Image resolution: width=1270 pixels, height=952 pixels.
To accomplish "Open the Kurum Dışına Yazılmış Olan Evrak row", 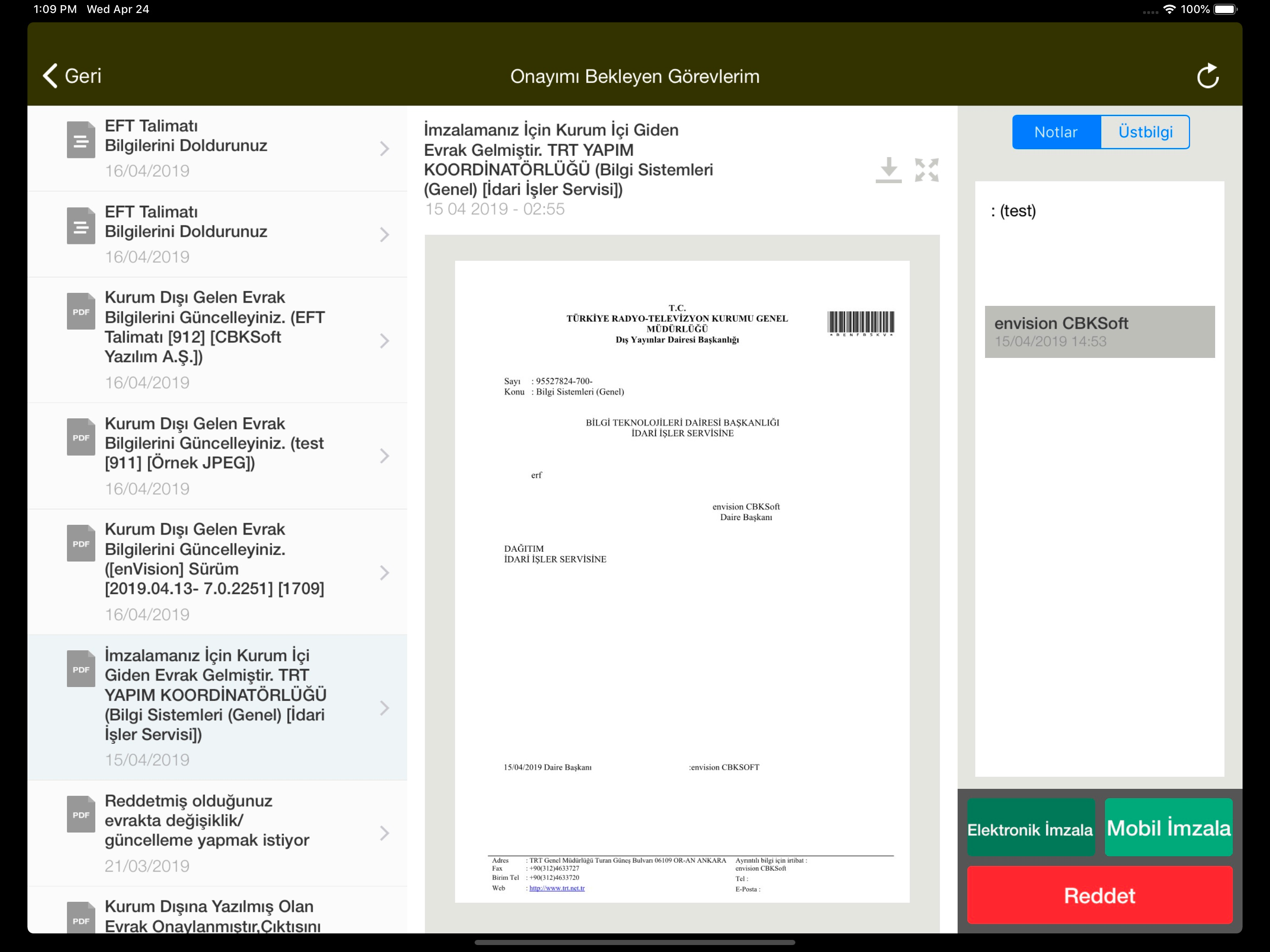I will (217, 910).
